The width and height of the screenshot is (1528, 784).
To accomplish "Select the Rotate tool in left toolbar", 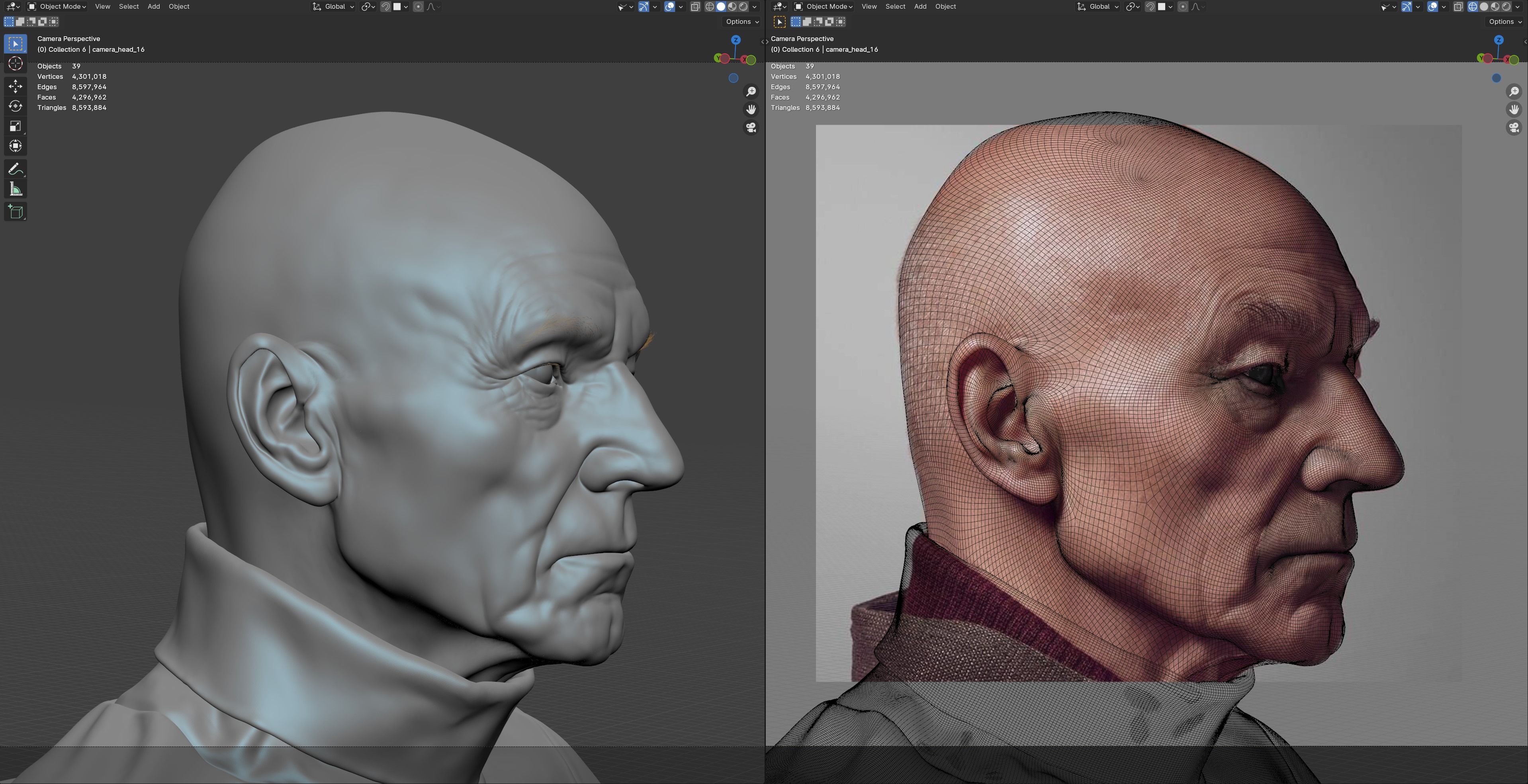I will tap(16, 106).
